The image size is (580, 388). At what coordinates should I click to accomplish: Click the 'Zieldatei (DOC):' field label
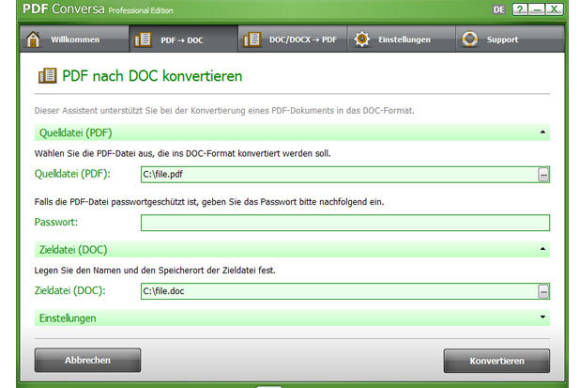70,290
